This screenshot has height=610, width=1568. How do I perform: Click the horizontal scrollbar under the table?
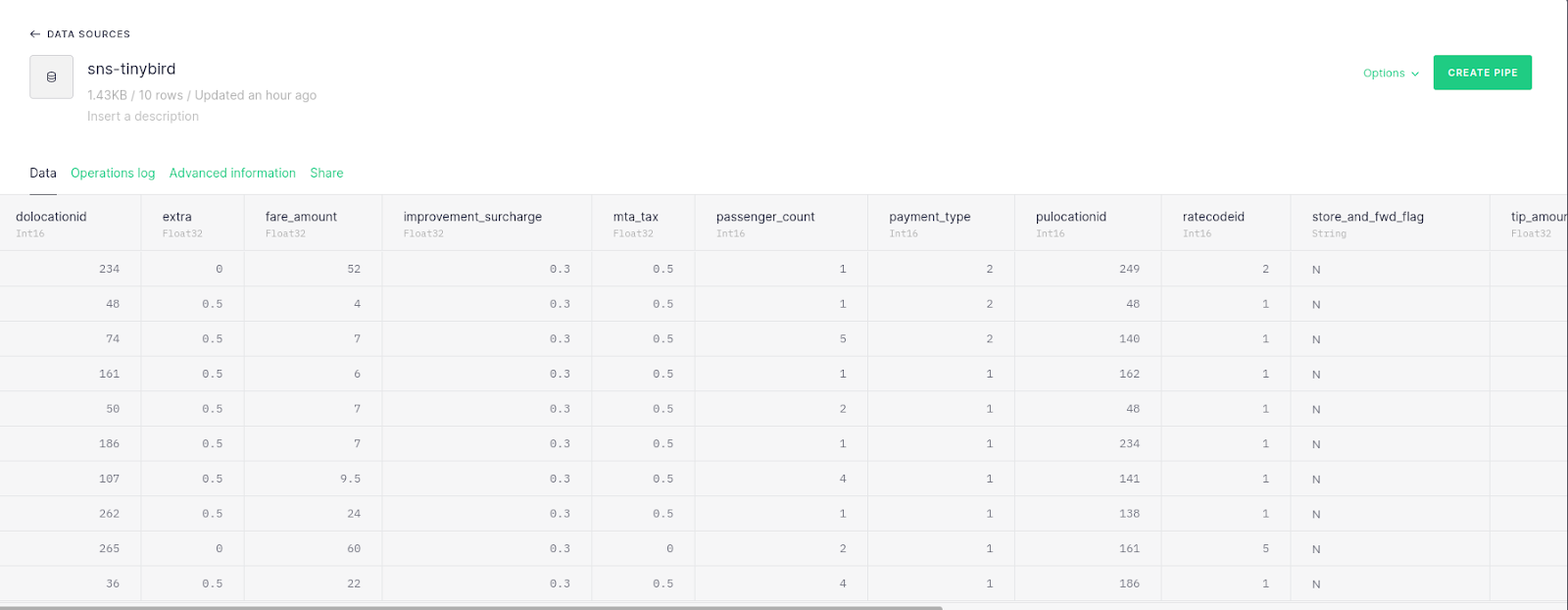point(470,607)
